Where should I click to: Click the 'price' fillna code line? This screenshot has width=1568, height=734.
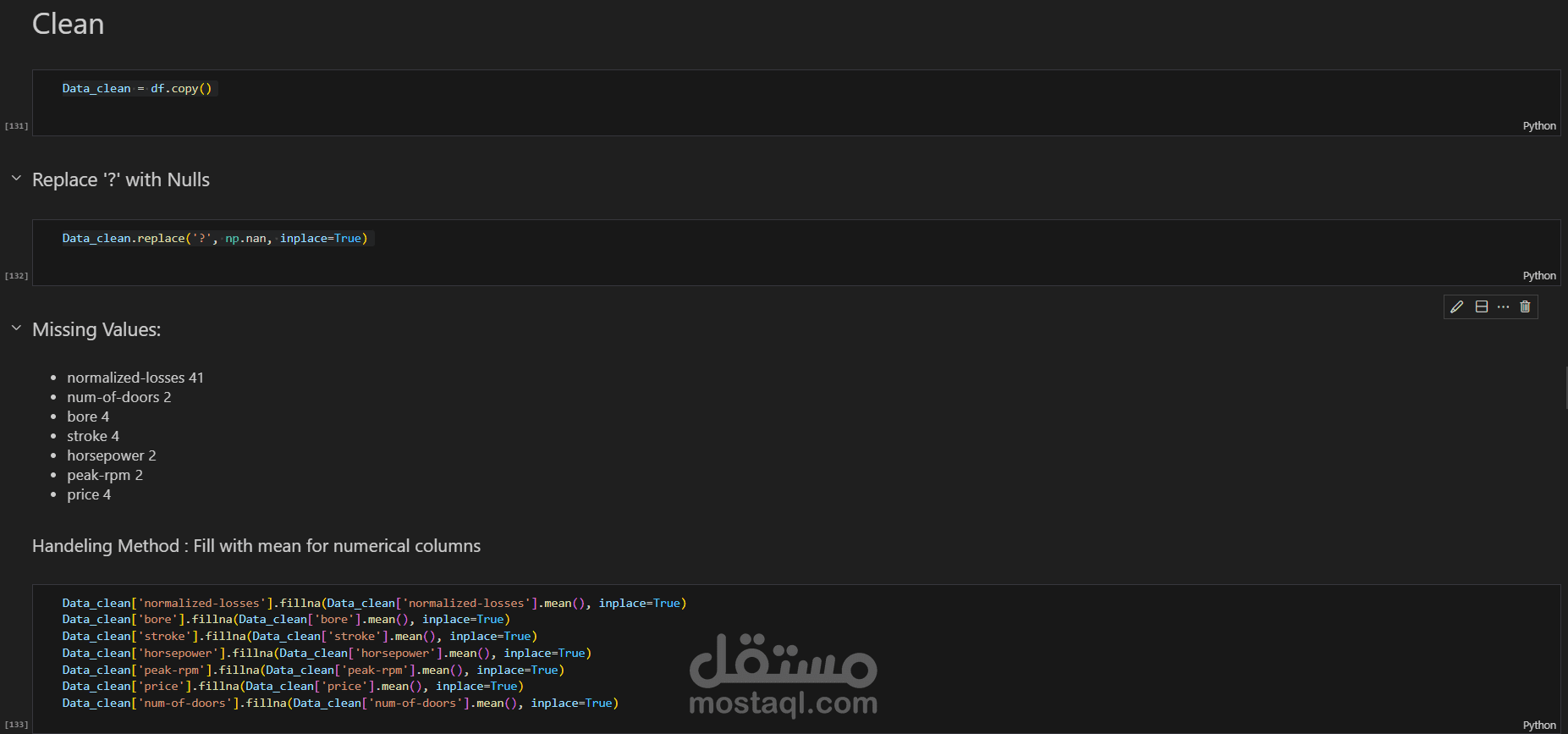point(293,687)
